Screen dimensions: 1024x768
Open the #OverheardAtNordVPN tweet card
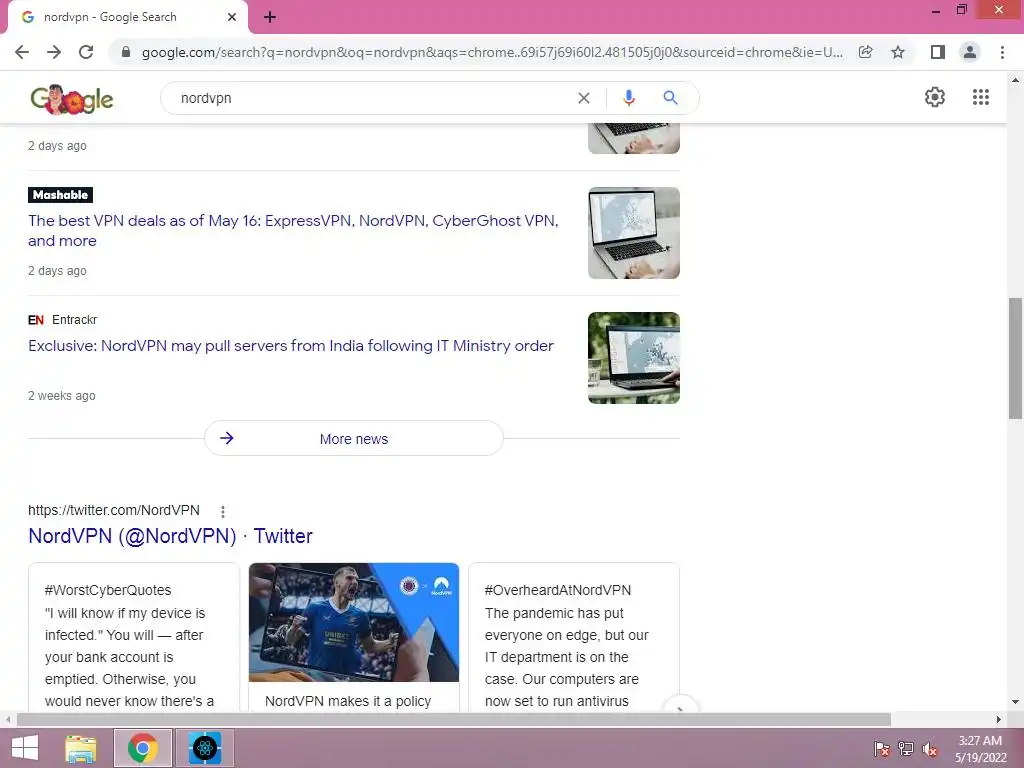pos(574,637)
